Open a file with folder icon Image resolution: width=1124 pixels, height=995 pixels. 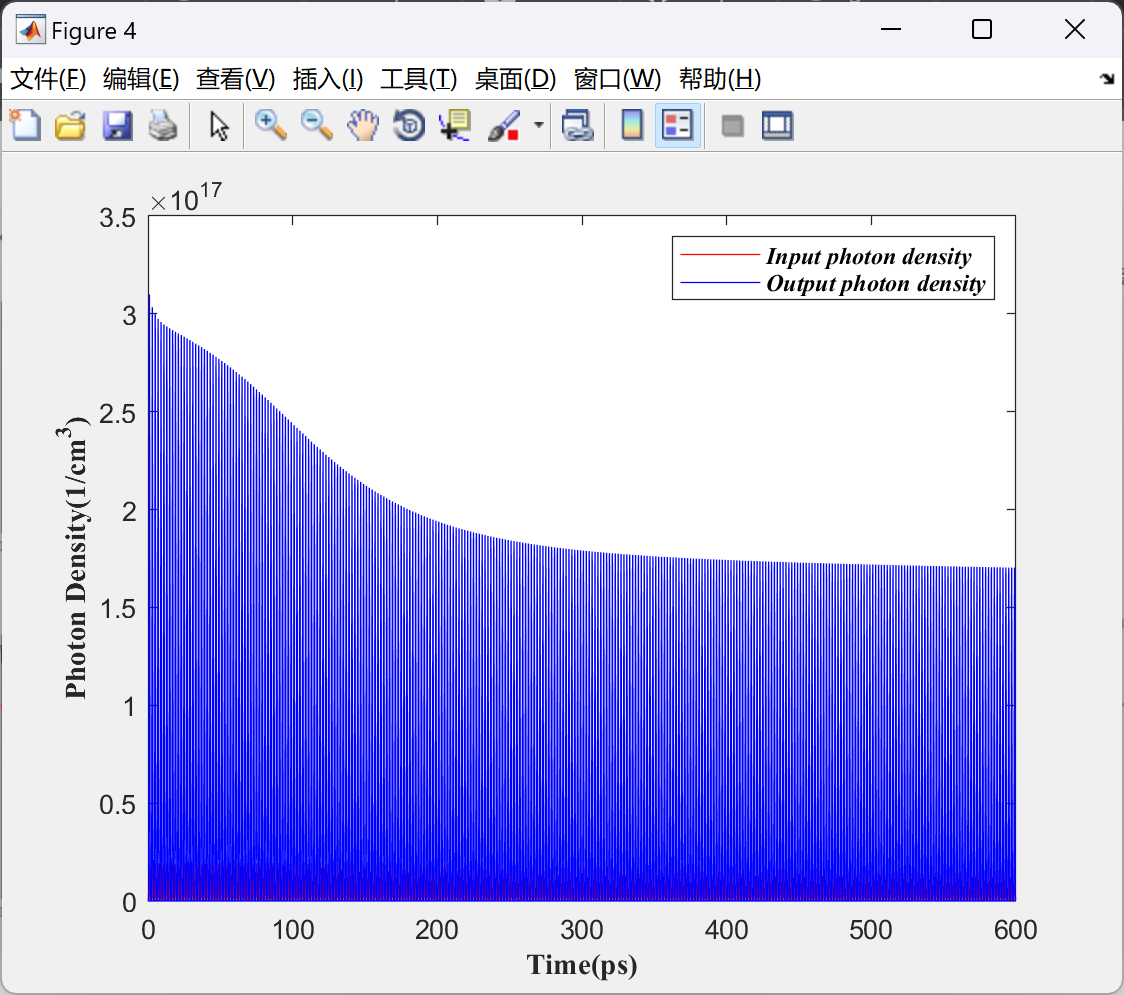coord(70,125)
